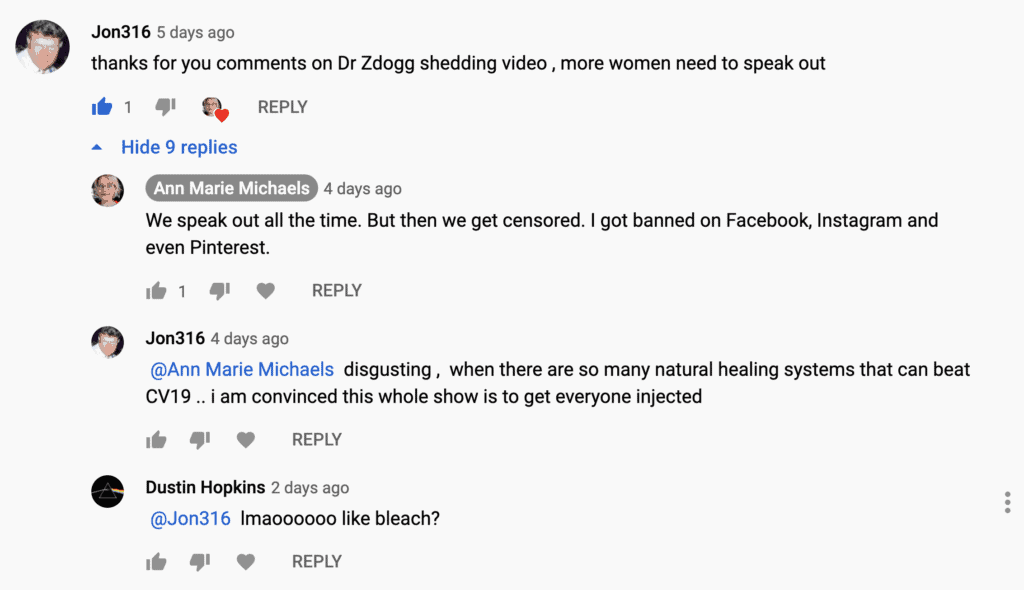This screenshot has width=1024, height=590.
Task: Follow the @Jon316 mention in Dustin's reply
Action: [x=190, y=518]
